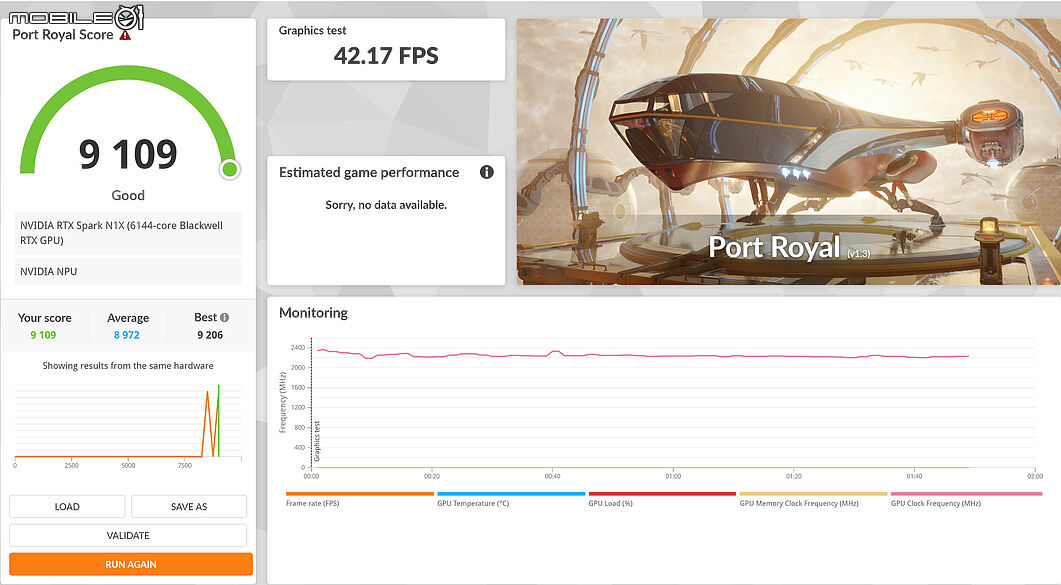
Task: Click the best score value 9 206
Action: (210, 335)
